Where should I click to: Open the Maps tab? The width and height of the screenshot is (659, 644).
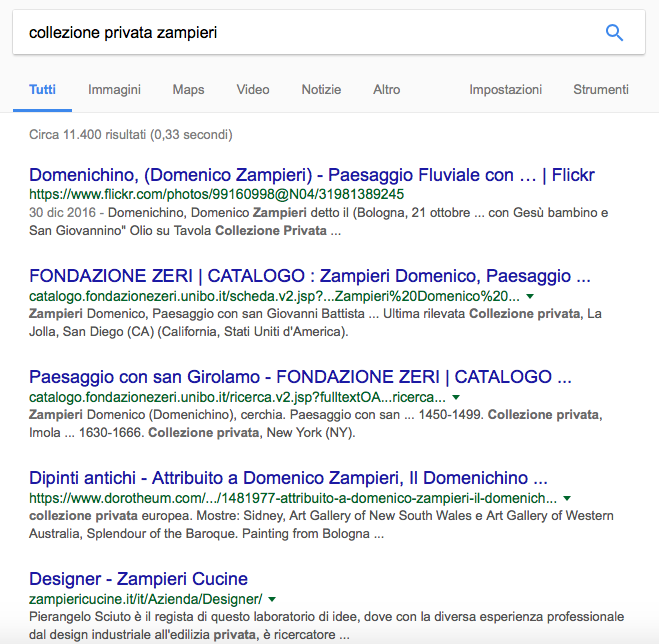pyautogui.click(x=188, y=90)
